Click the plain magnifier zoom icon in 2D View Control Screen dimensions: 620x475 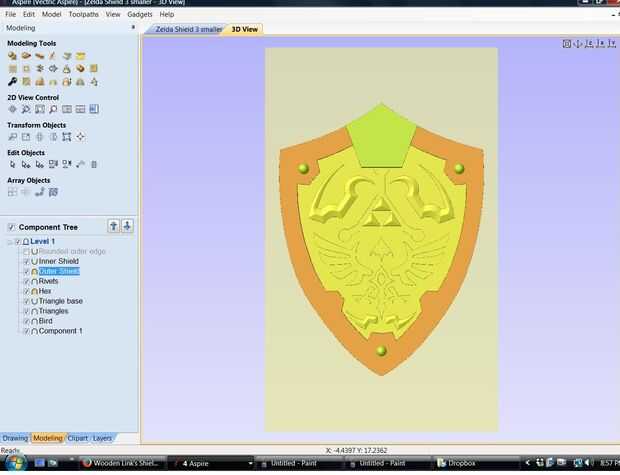(53, 109)
